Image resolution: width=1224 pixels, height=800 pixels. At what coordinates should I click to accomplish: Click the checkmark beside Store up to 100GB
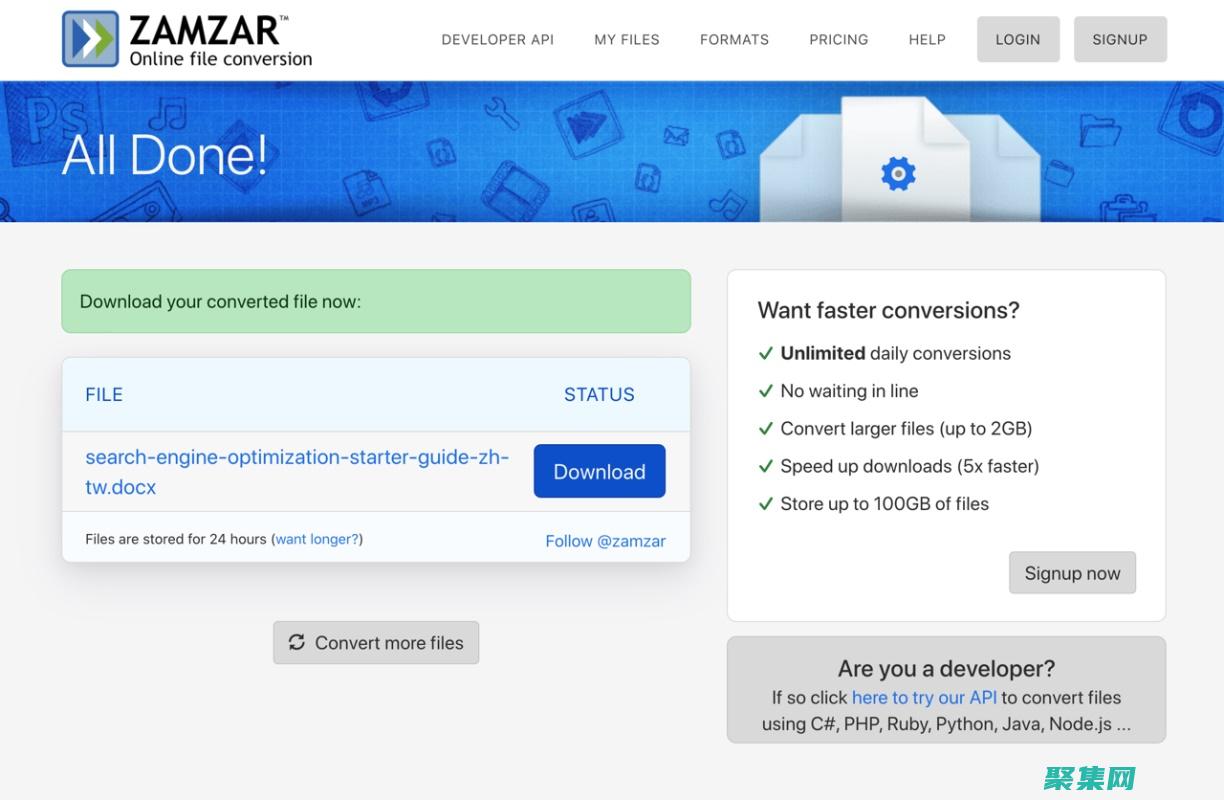pyautogui.click(x=766, y=504)
